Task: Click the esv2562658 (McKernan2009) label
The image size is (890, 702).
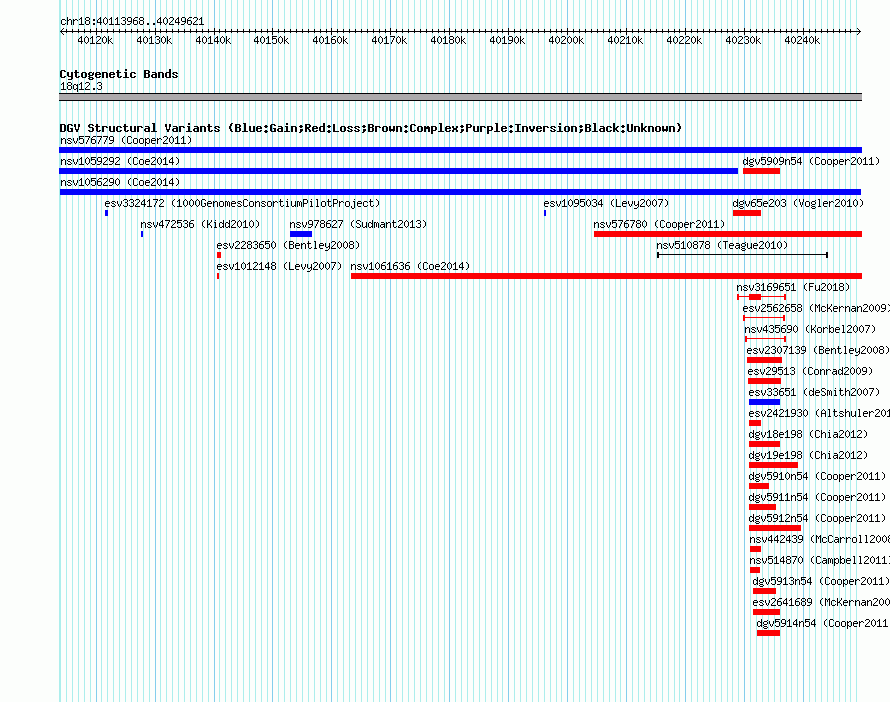Action: 816,308
